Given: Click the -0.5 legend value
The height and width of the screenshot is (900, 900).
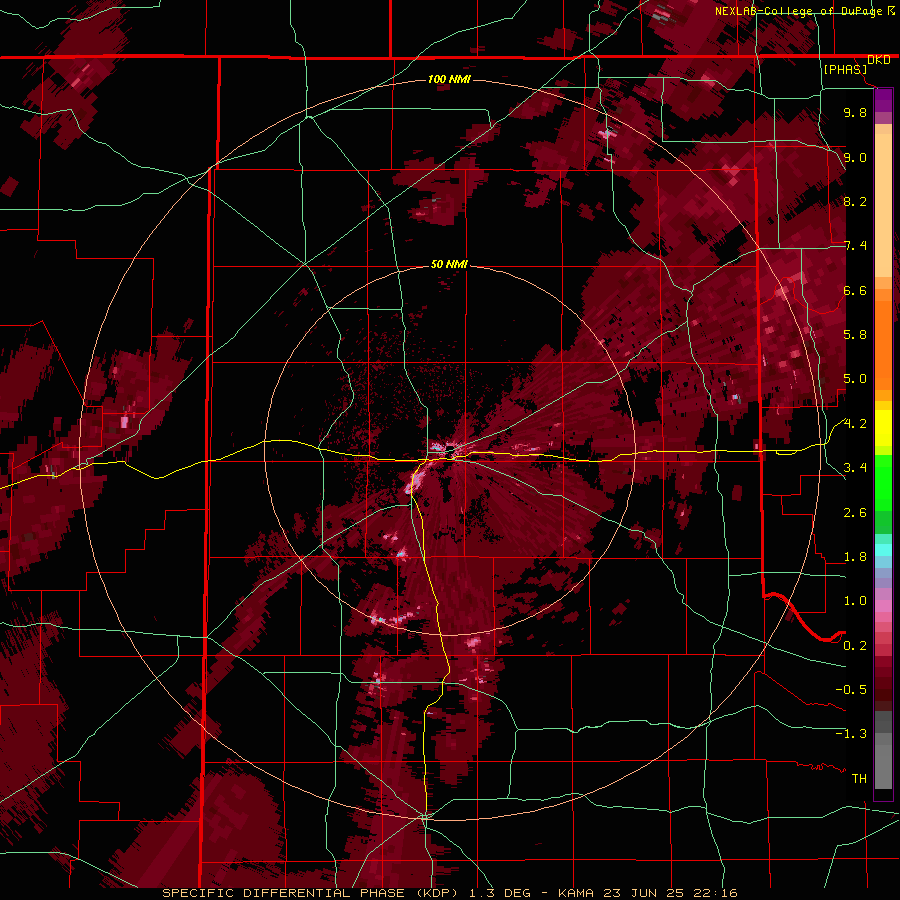Looking at the screenshot, I should (851, 690).
